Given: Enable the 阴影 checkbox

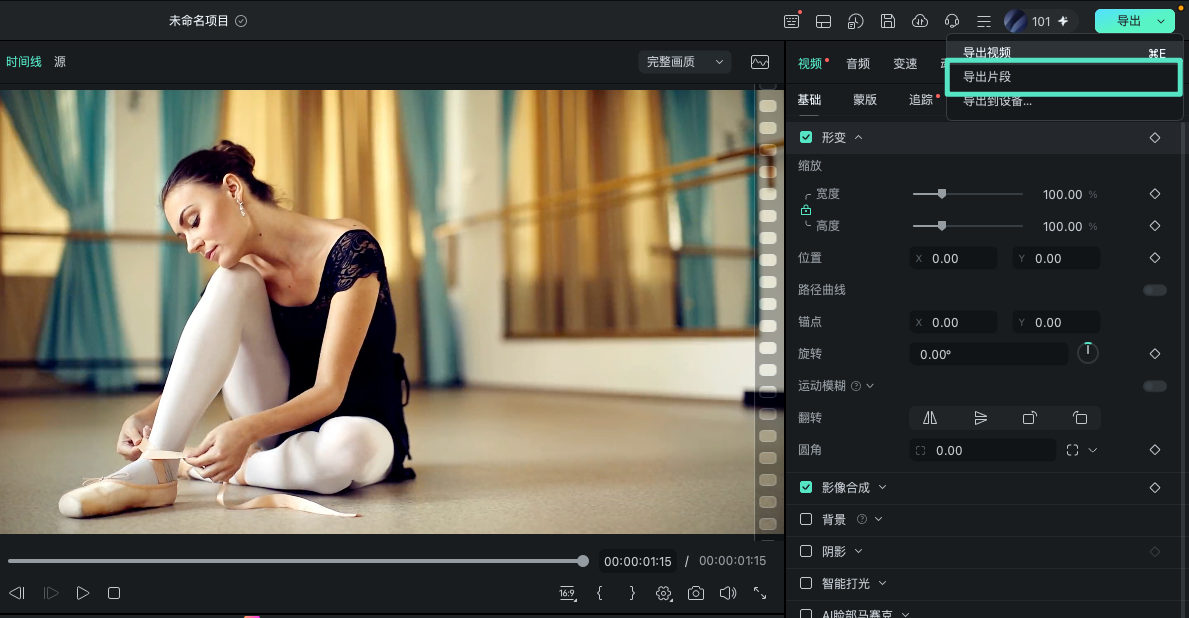Looking at the screenshot, I should click(806, 551).
